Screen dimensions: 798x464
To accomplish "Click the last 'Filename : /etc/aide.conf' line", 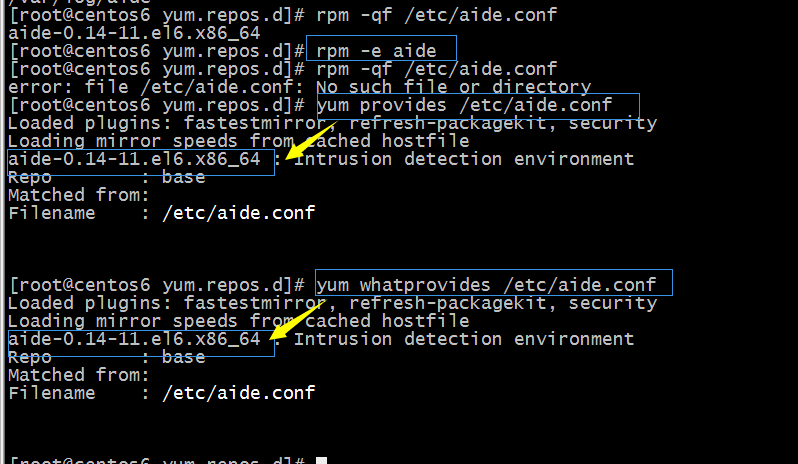I will 162,393.
